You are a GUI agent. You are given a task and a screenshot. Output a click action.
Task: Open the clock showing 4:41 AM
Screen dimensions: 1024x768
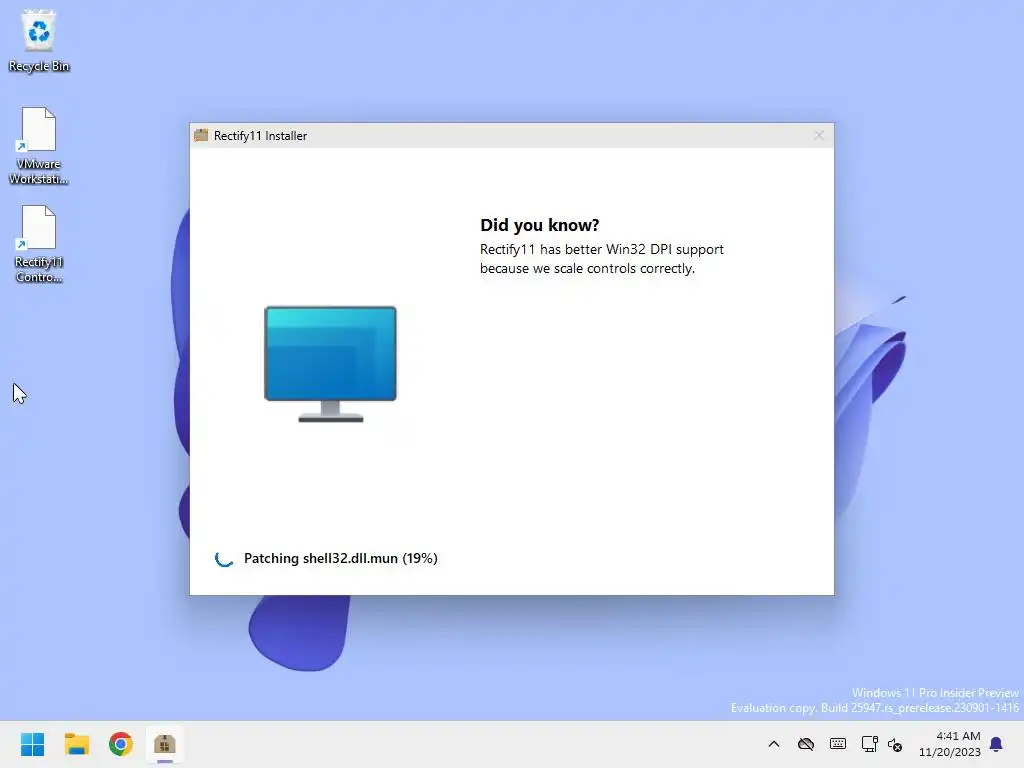[x=950, y=744]
